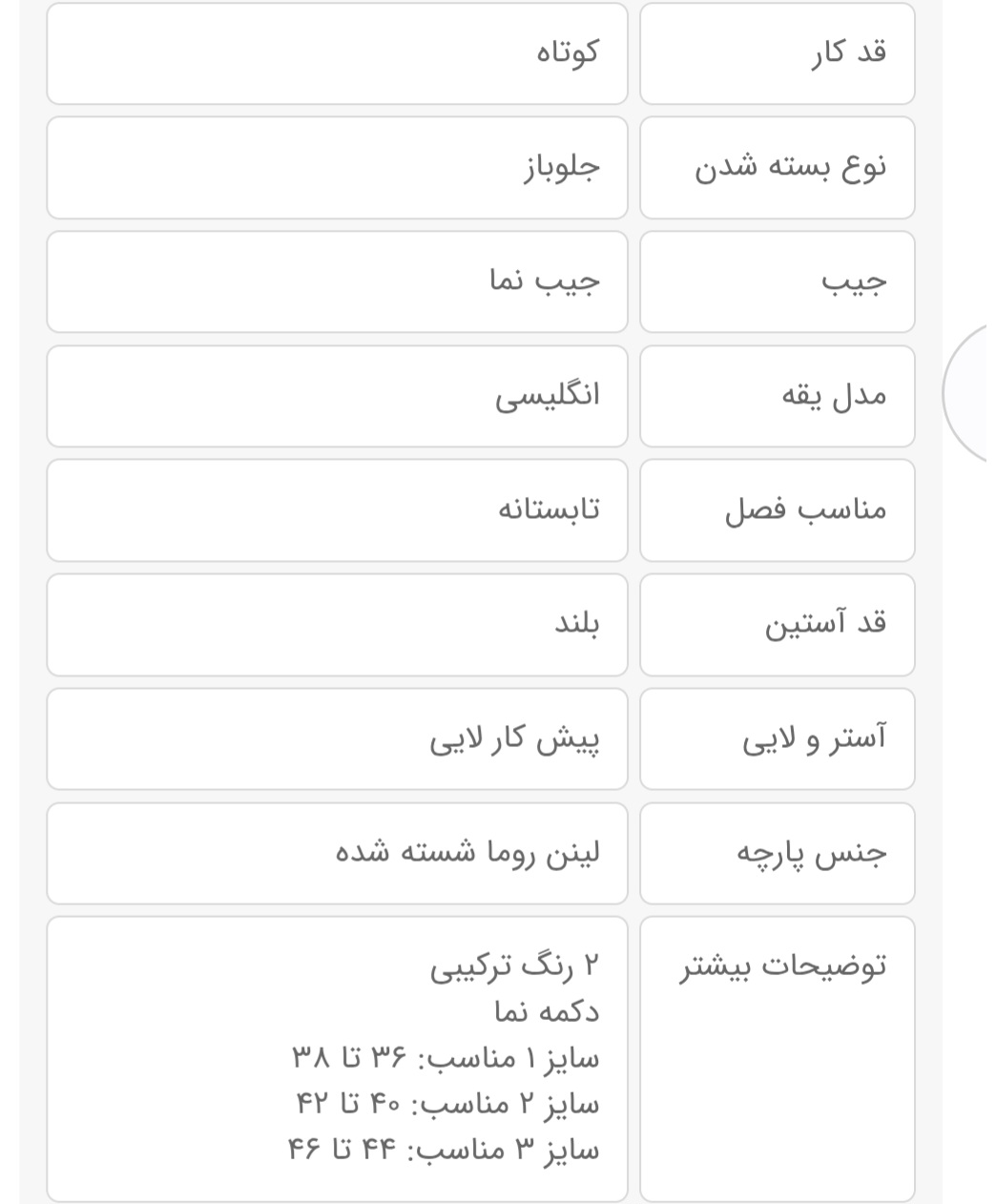Select the 'قد کار' label cell
Viewport: 996px width, 1204px height.
tap(777, 53)
